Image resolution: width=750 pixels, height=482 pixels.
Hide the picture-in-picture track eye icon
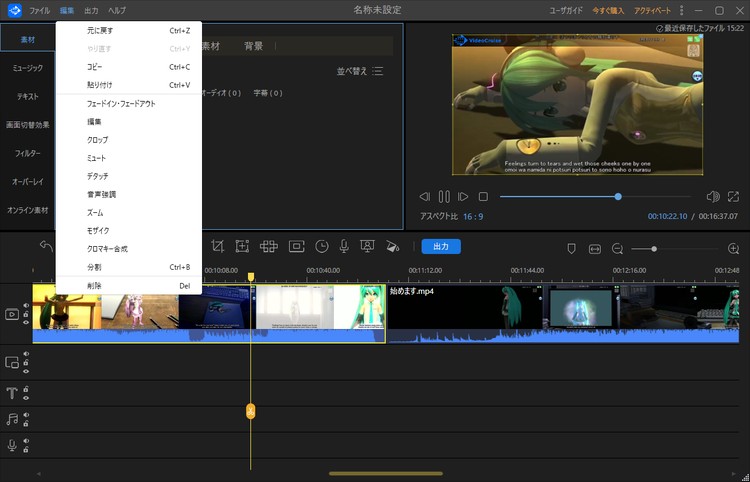(x=26, y=371)
